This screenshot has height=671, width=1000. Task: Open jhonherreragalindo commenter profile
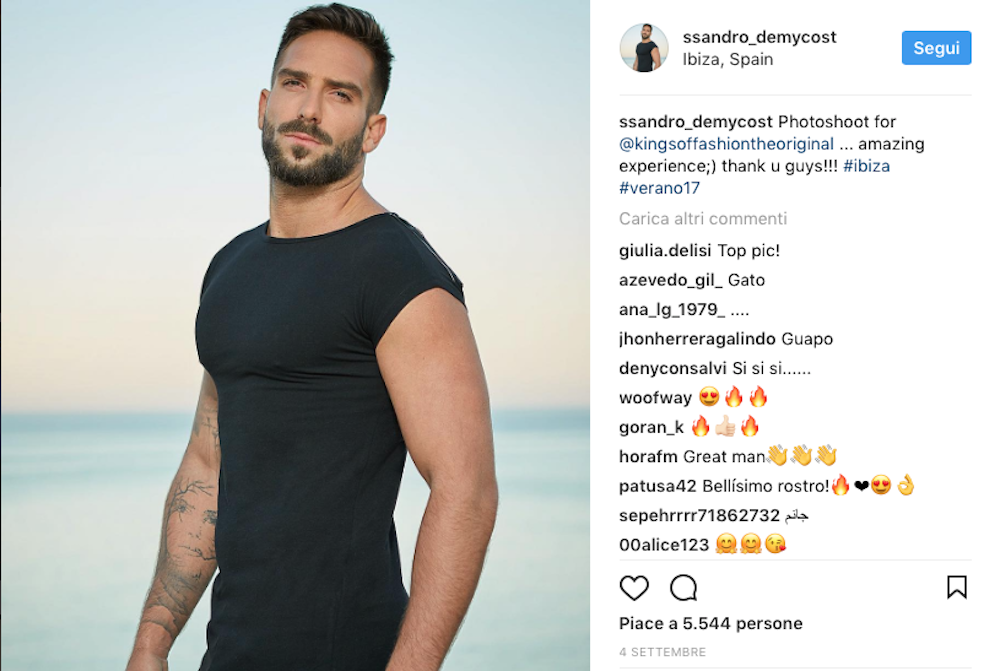click(697, 339)
